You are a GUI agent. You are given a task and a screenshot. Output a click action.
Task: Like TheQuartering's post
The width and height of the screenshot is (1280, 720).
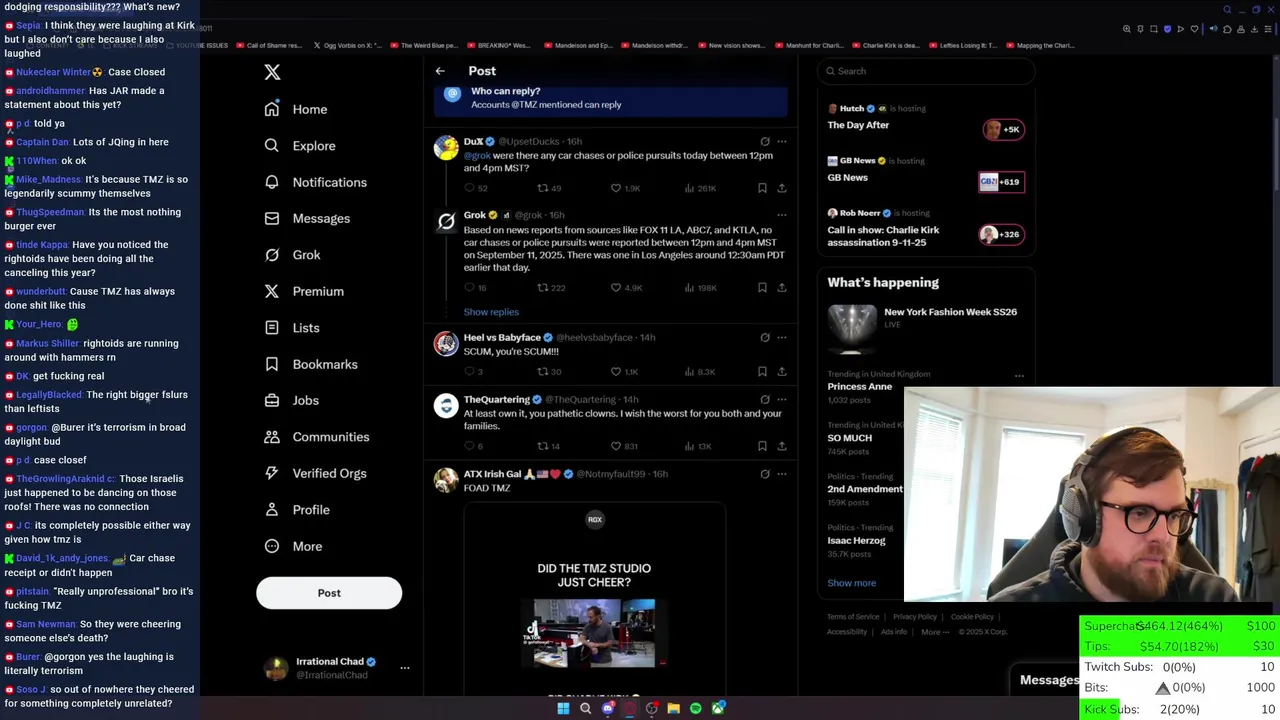tap(624, 446)
